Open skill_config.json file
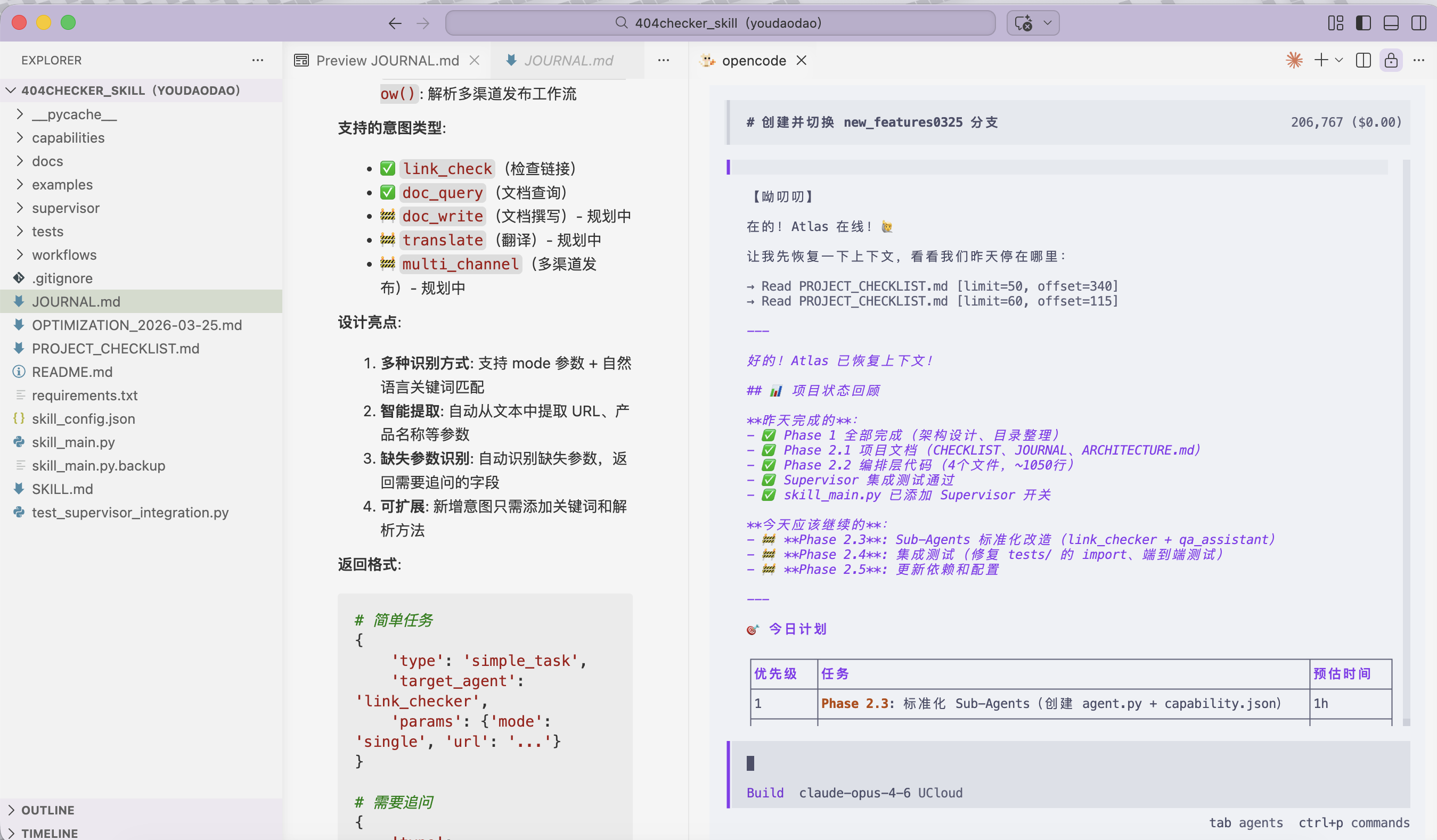The width and height of the screenshot is (1437, 840). [141, 418]
